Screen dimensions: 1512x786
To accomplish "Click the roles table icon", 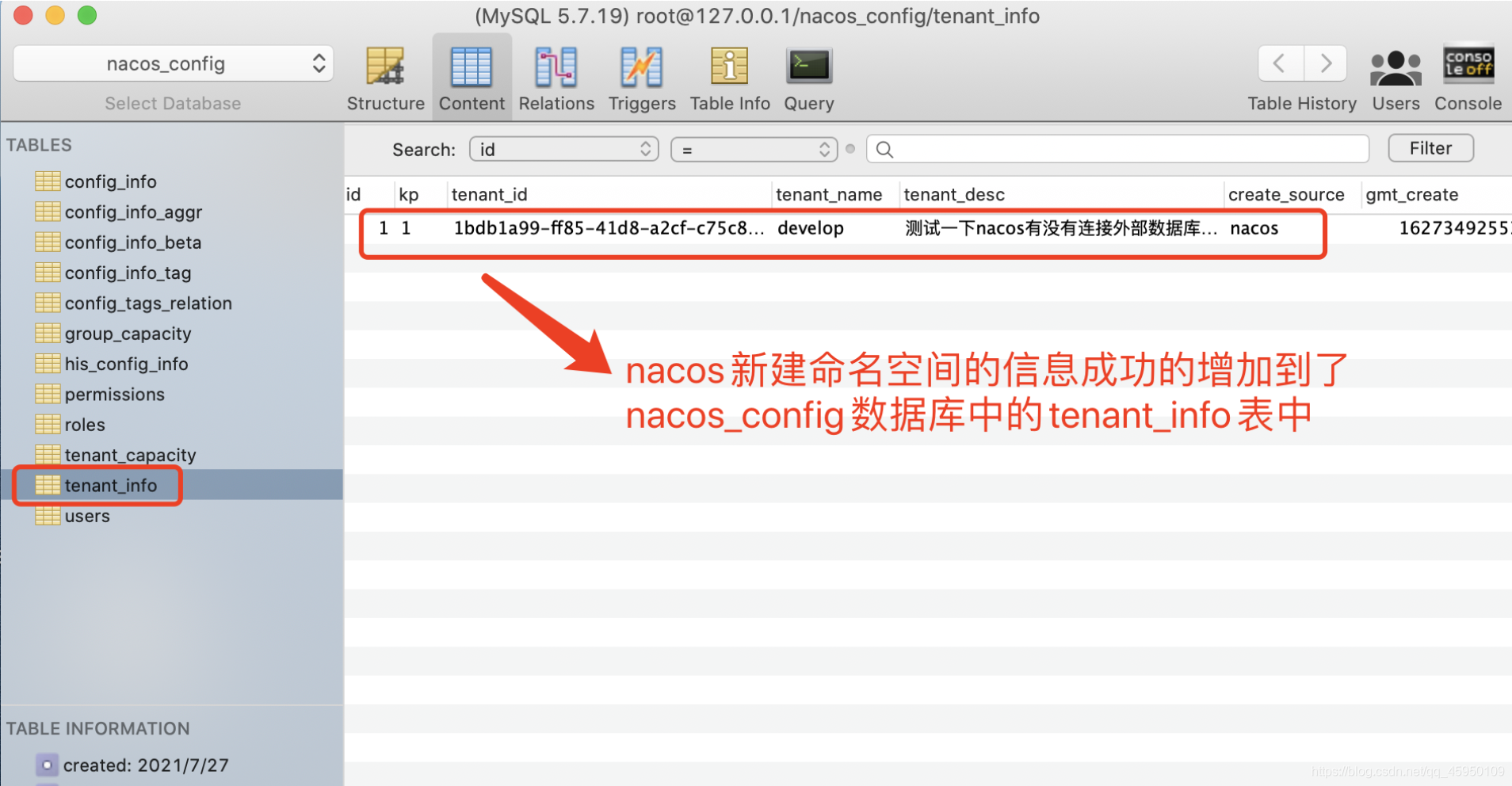I will 48,425.
